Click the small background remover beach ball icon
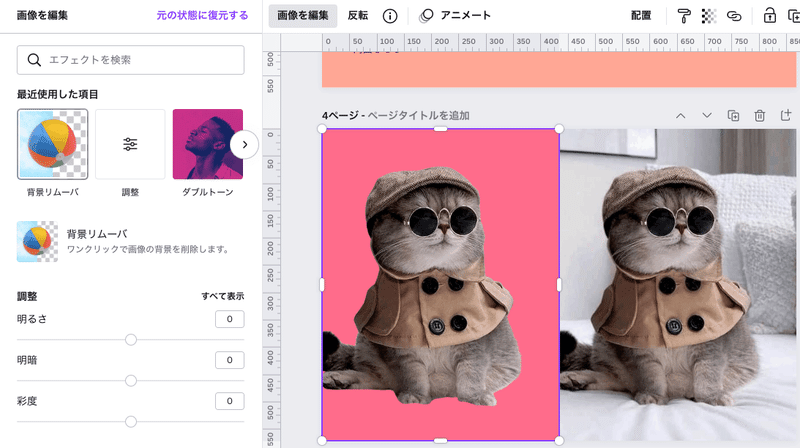 coord(37,241)
